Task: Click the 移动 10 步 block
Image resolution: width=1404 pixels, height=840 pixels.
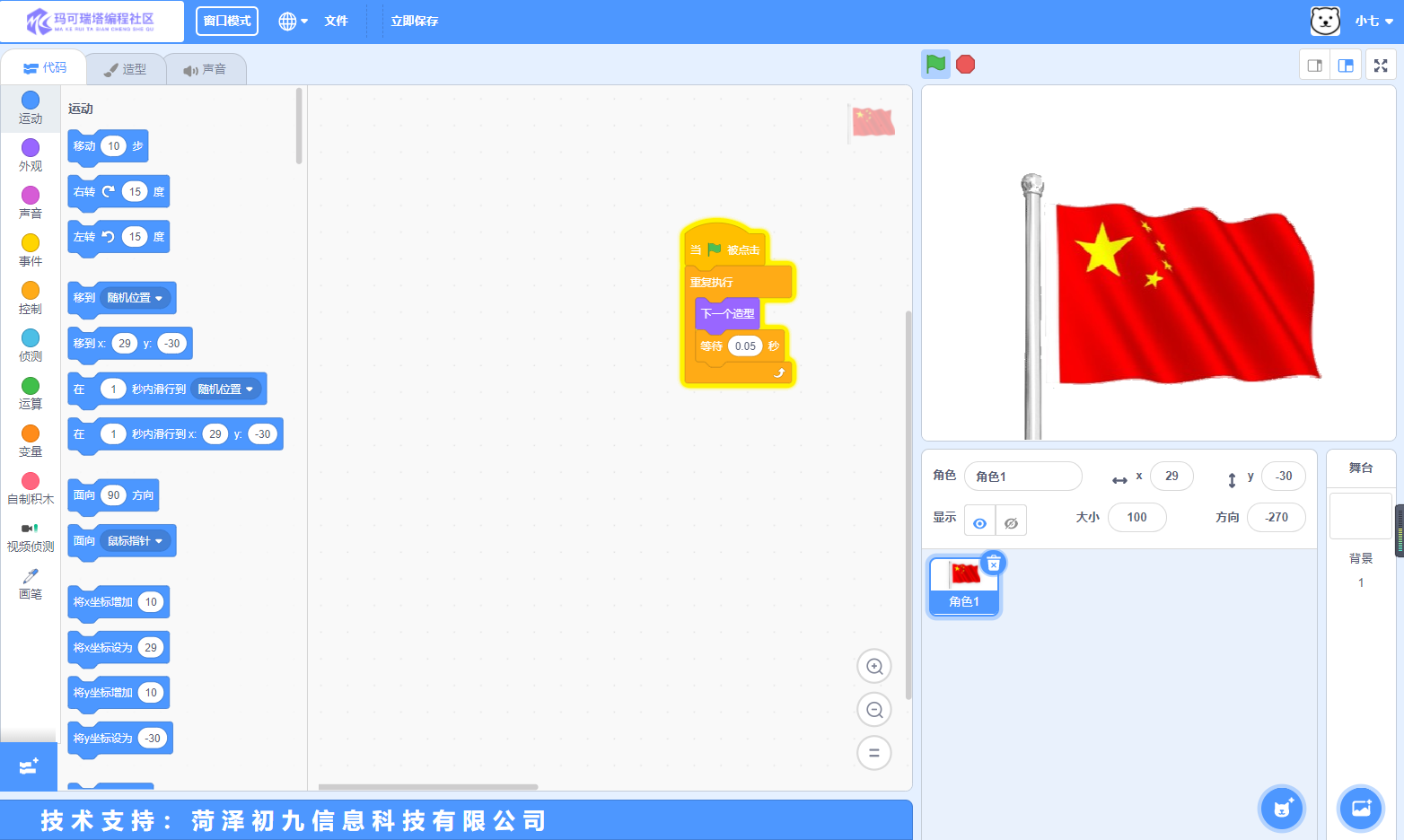Action: coord(108,146)
